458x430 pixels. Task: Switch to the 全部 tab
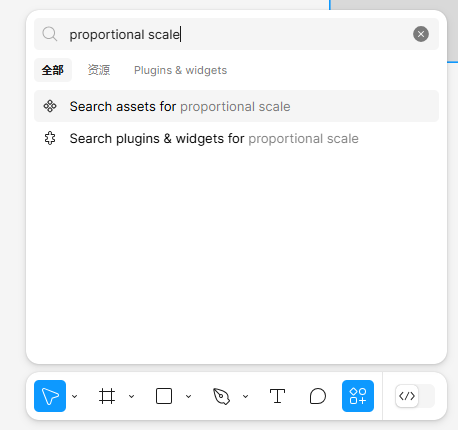point(53,70)
